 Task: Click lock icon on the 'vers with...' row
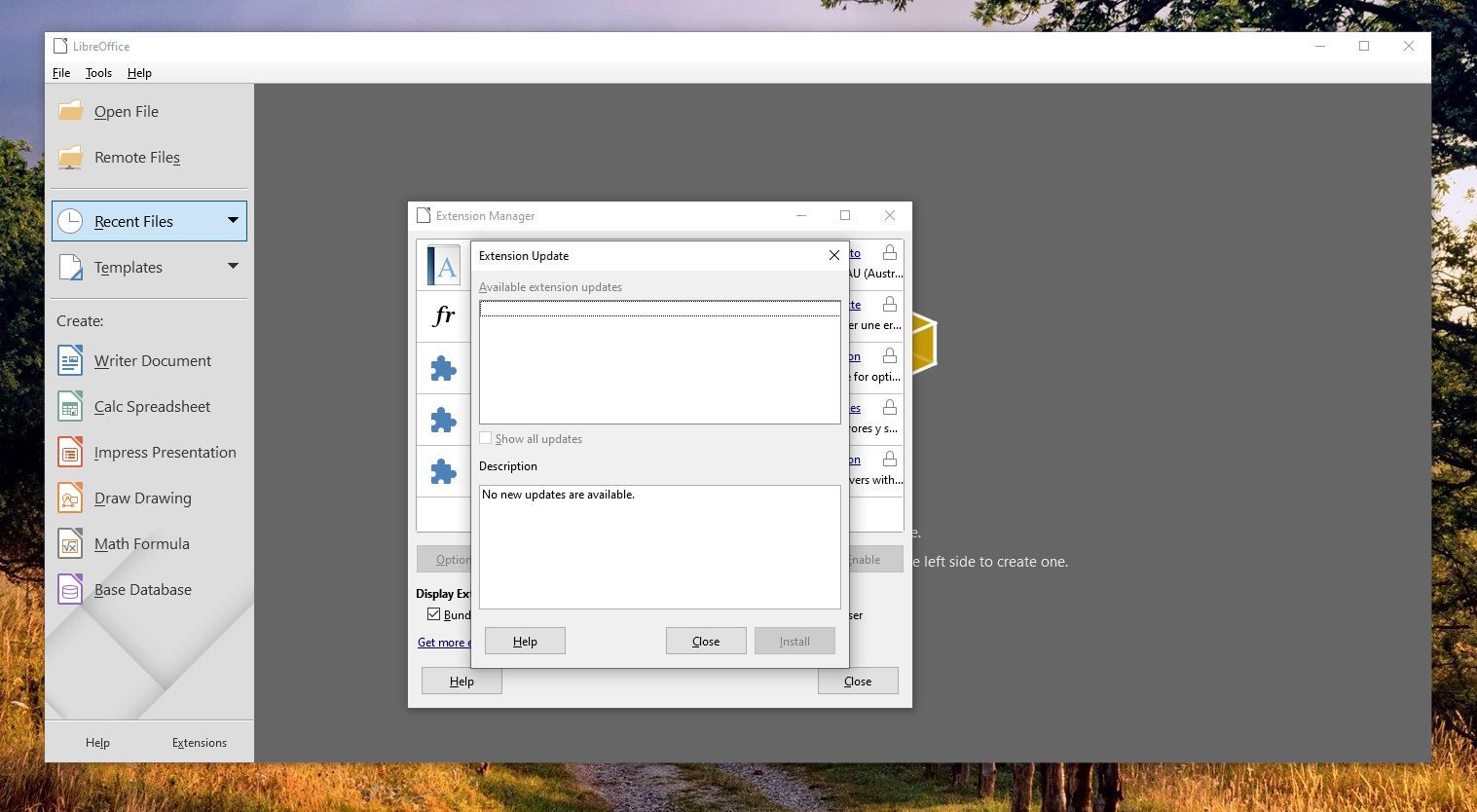click(x=889, y=460)
